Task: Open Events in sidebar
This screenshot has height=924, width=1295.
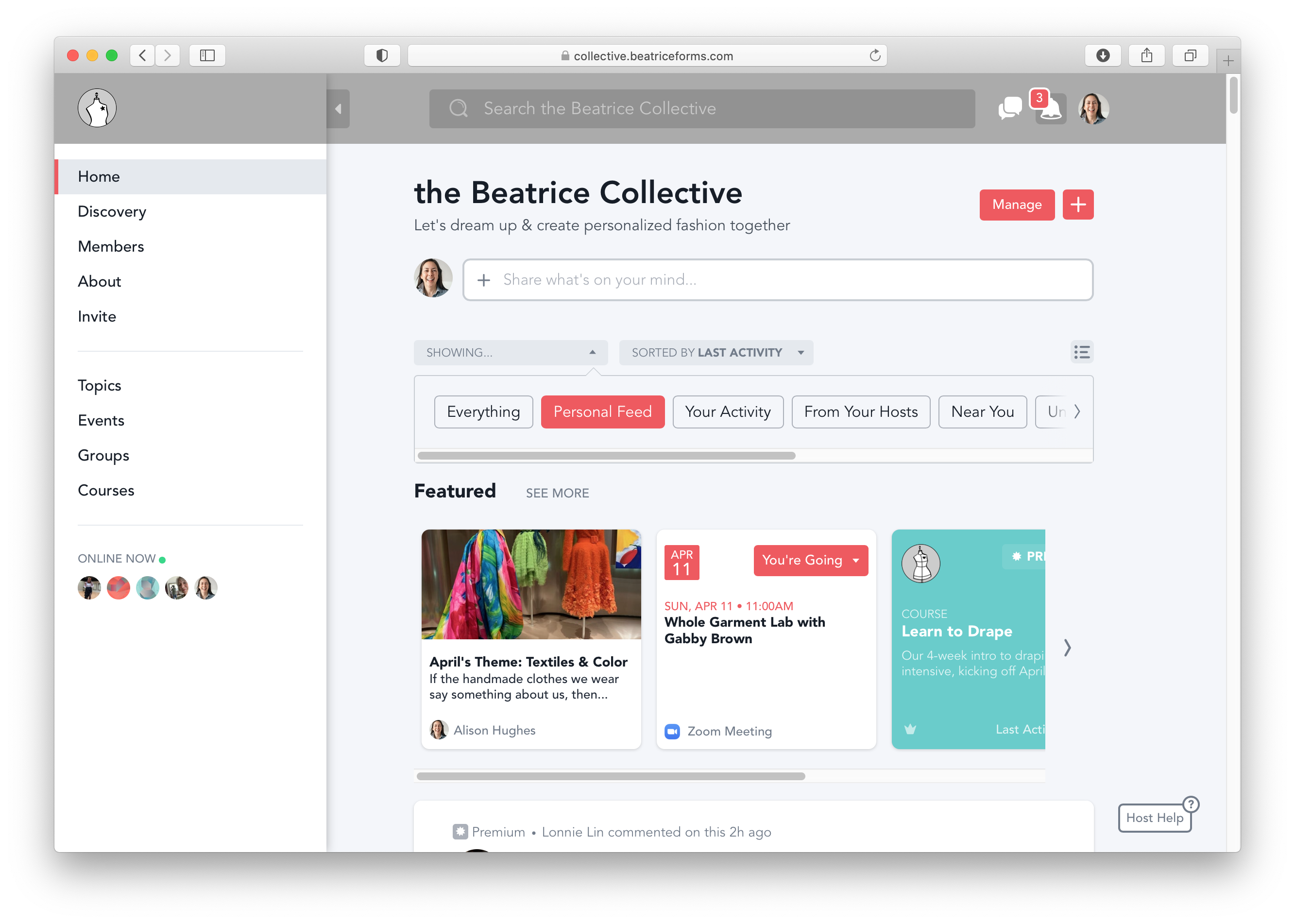Action: coord(190,421)
